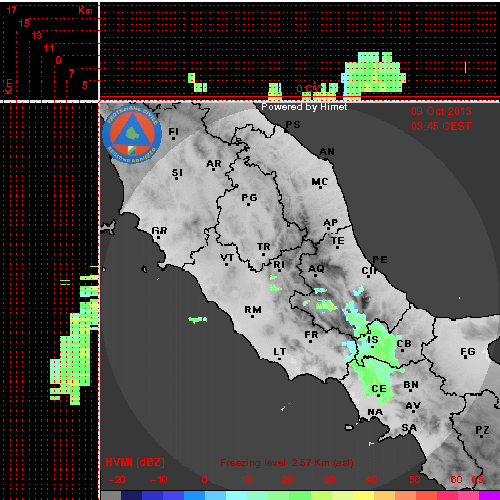Click the LT city label on map

[280, 352]
